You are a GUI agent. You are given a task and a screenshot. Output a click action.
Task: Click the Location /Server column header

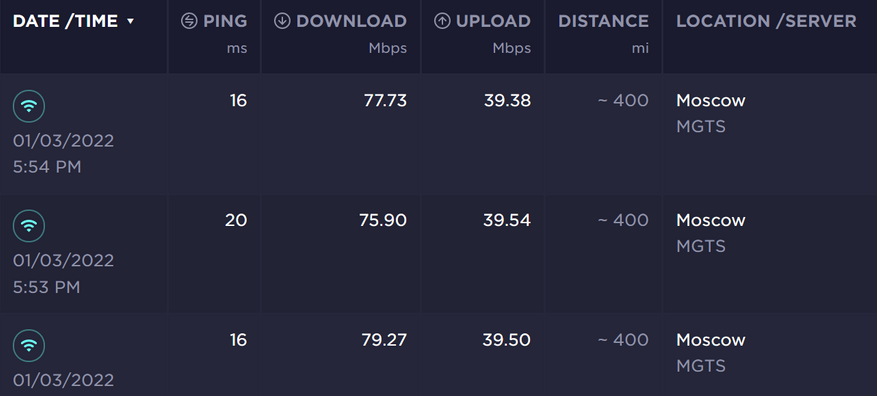point(766,21)
